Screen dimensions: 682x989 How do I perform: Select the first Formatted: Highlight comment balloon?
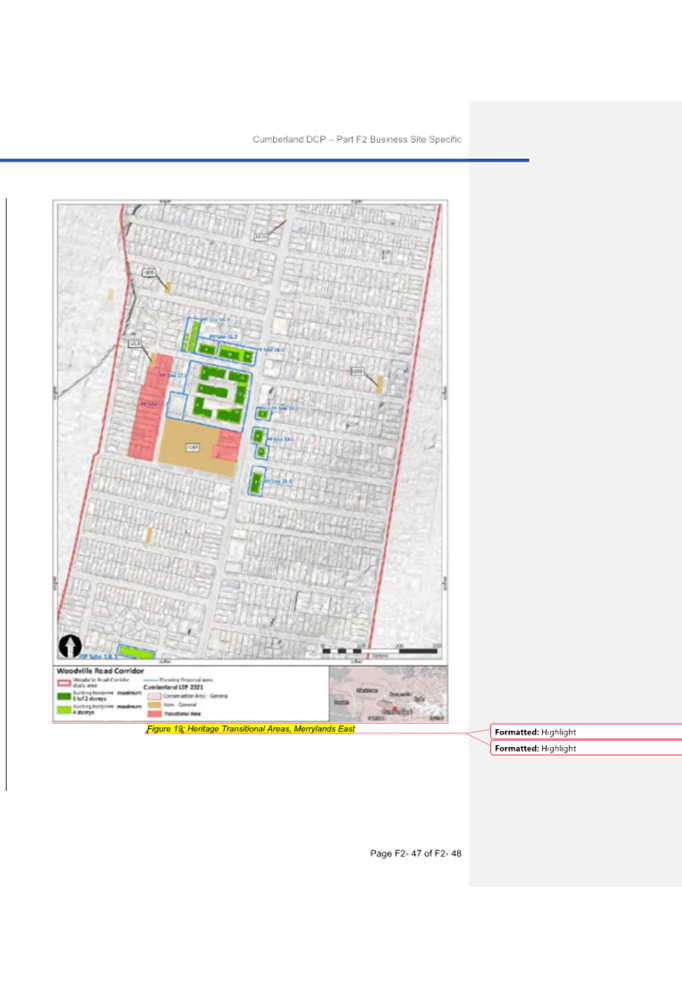(586, 732)
